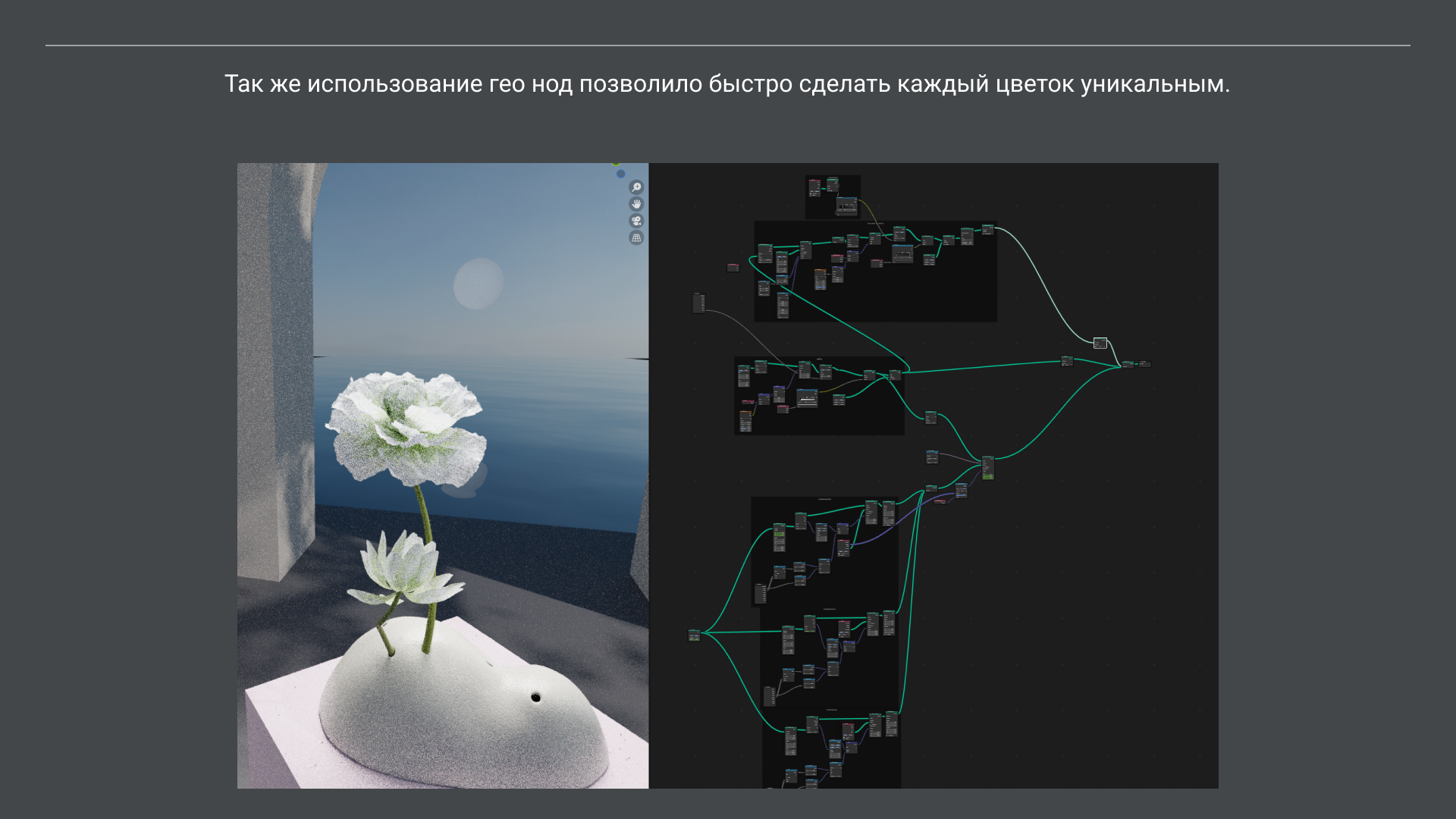The width and height of the screenshot is (1456, 819).
Task: Click the pan hand icon in the viewport
Action: (636, 204)
